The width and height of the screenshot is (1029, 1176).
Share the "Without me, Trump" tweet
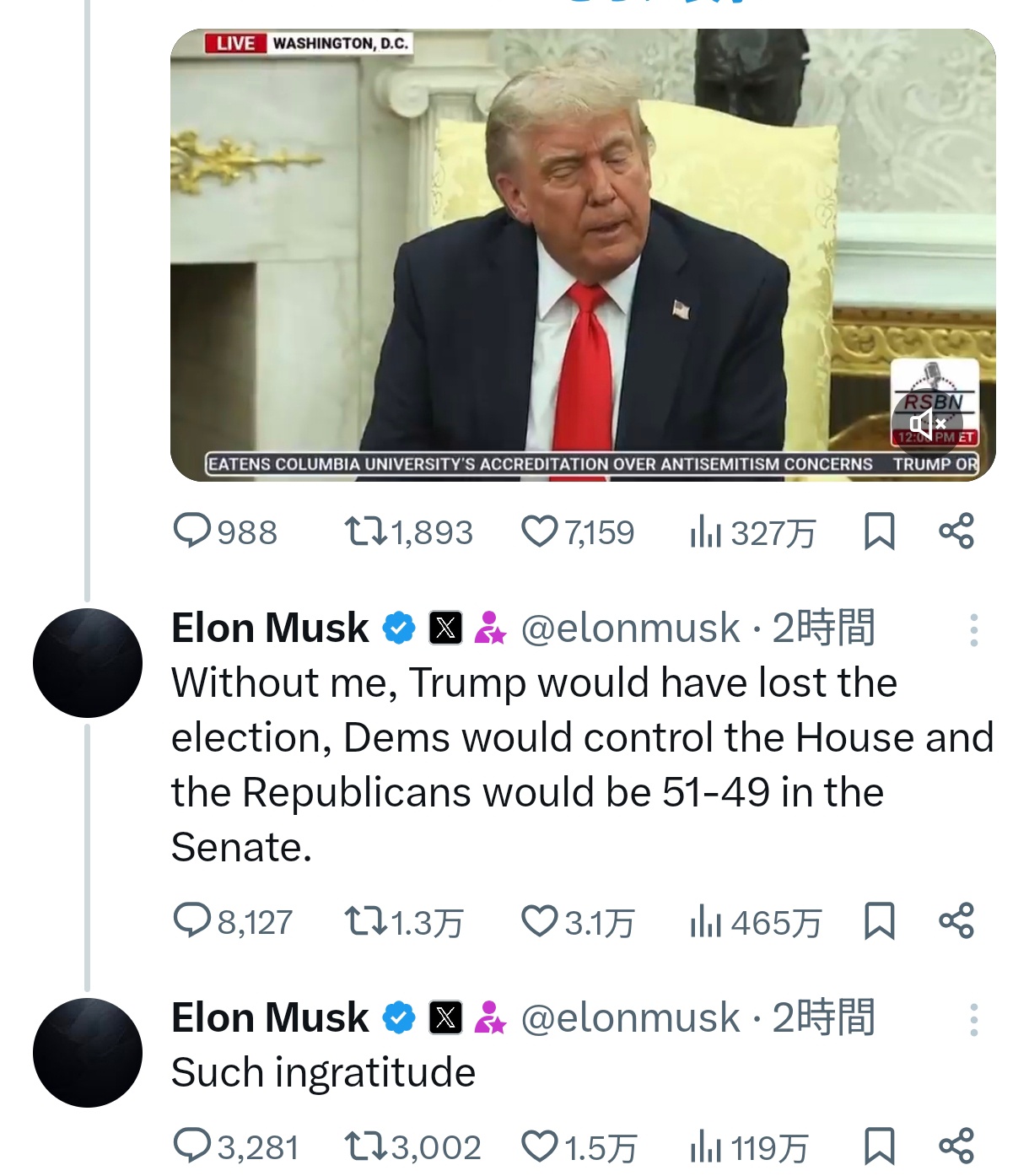point(956,921)
